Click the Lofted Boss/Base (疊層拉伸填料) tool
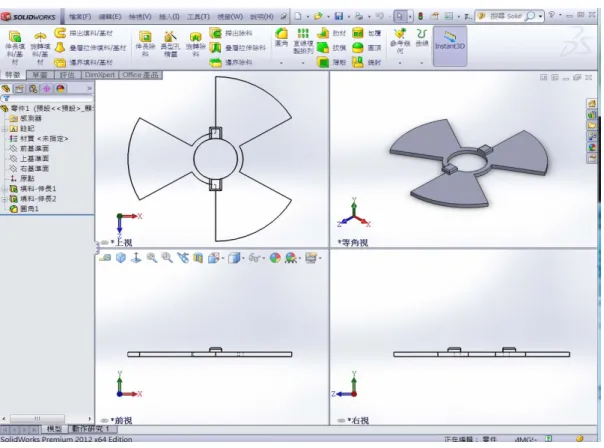The height and width of the screenshot is (448, 604). [x=91, y=48]
